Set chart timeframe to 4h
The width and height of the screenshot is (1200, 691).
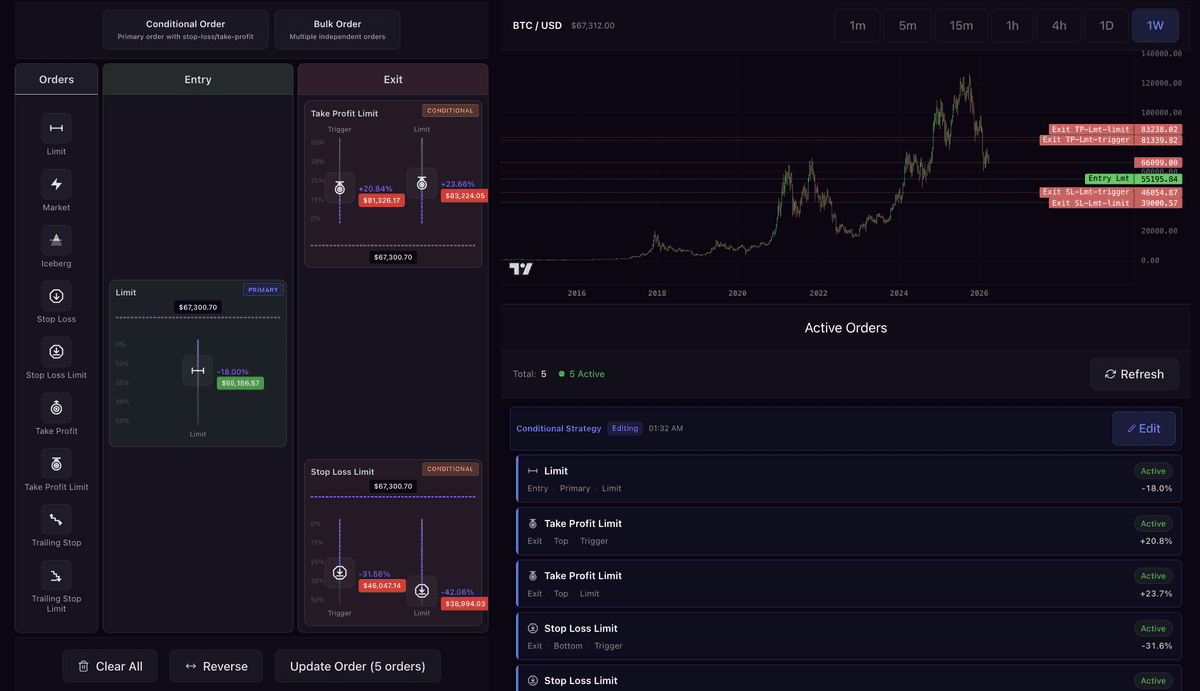(1059, 26)
